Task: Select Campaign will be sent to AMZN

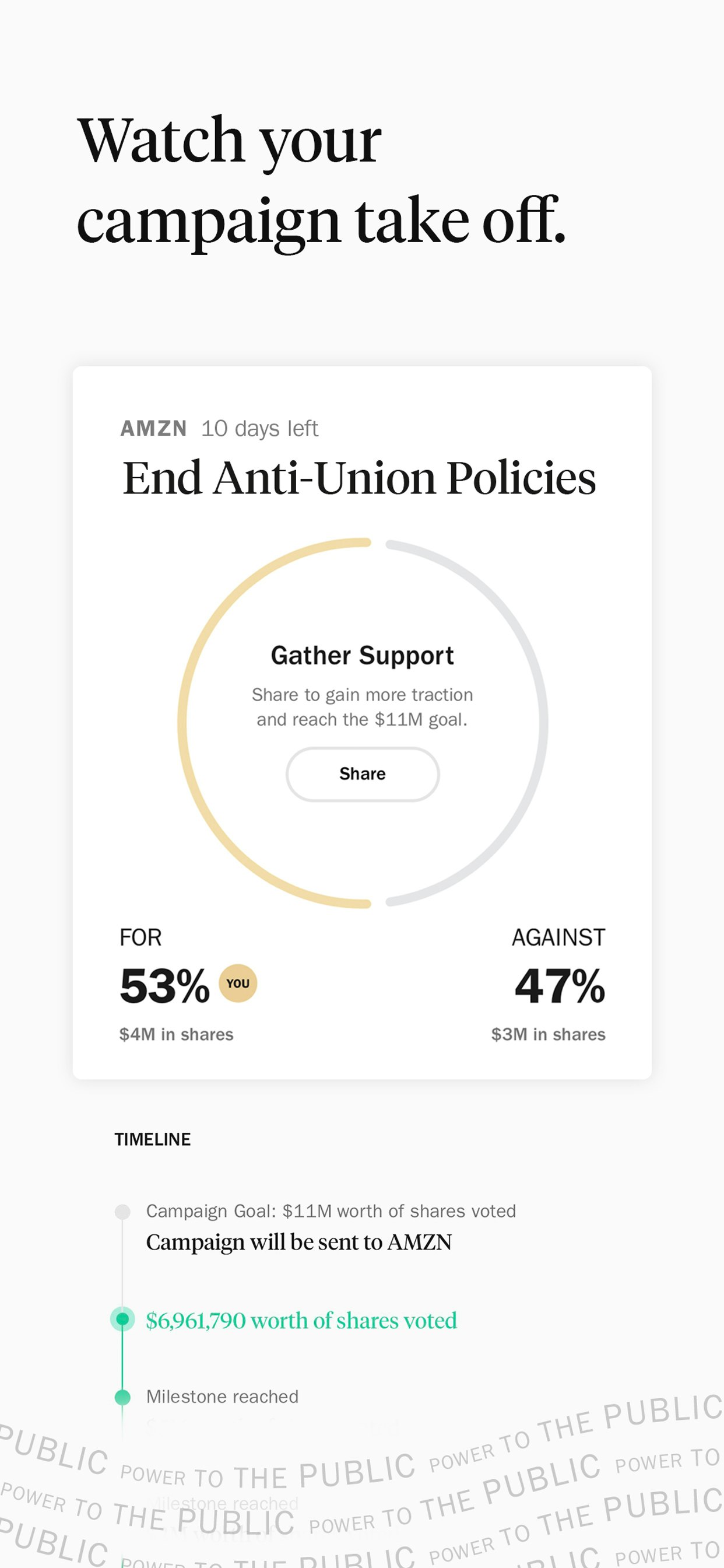Action: click(x=298, y=1242)
